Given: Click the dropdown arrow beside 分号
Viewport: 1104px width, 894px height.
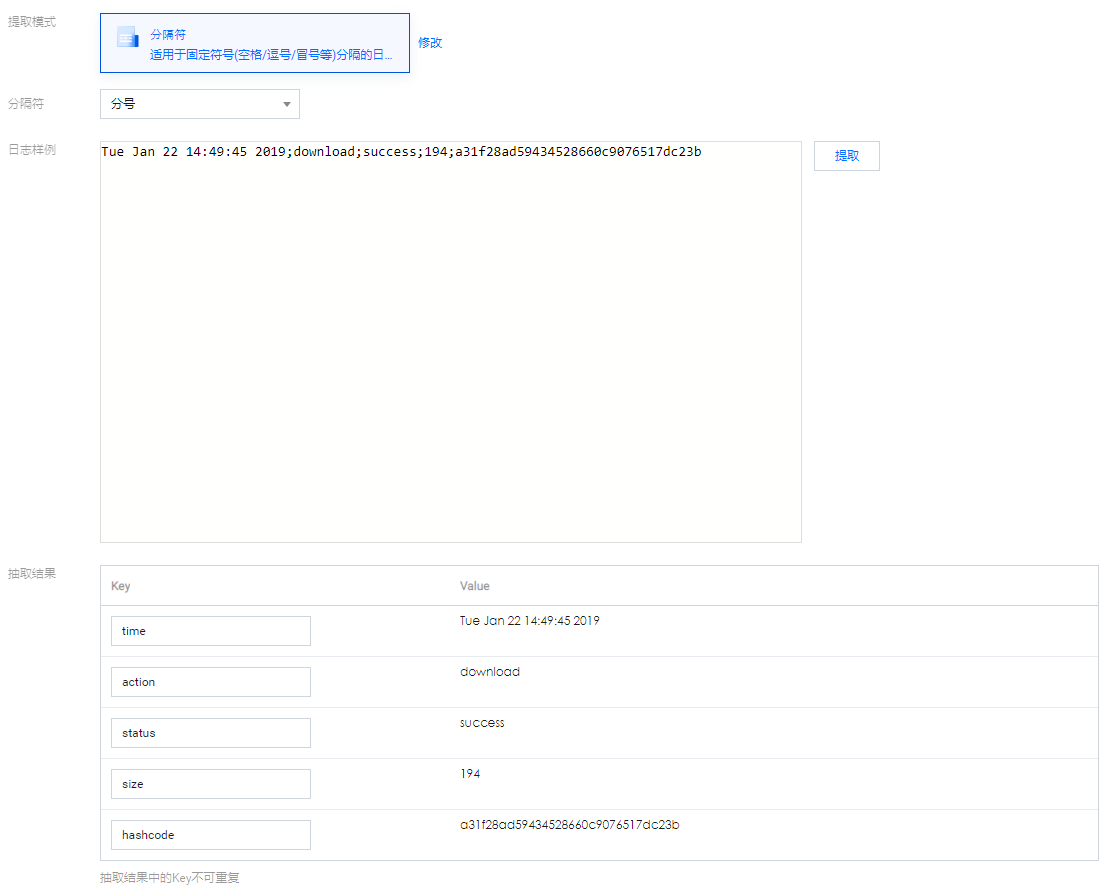Looking at the screenshot, I should 287,104.
